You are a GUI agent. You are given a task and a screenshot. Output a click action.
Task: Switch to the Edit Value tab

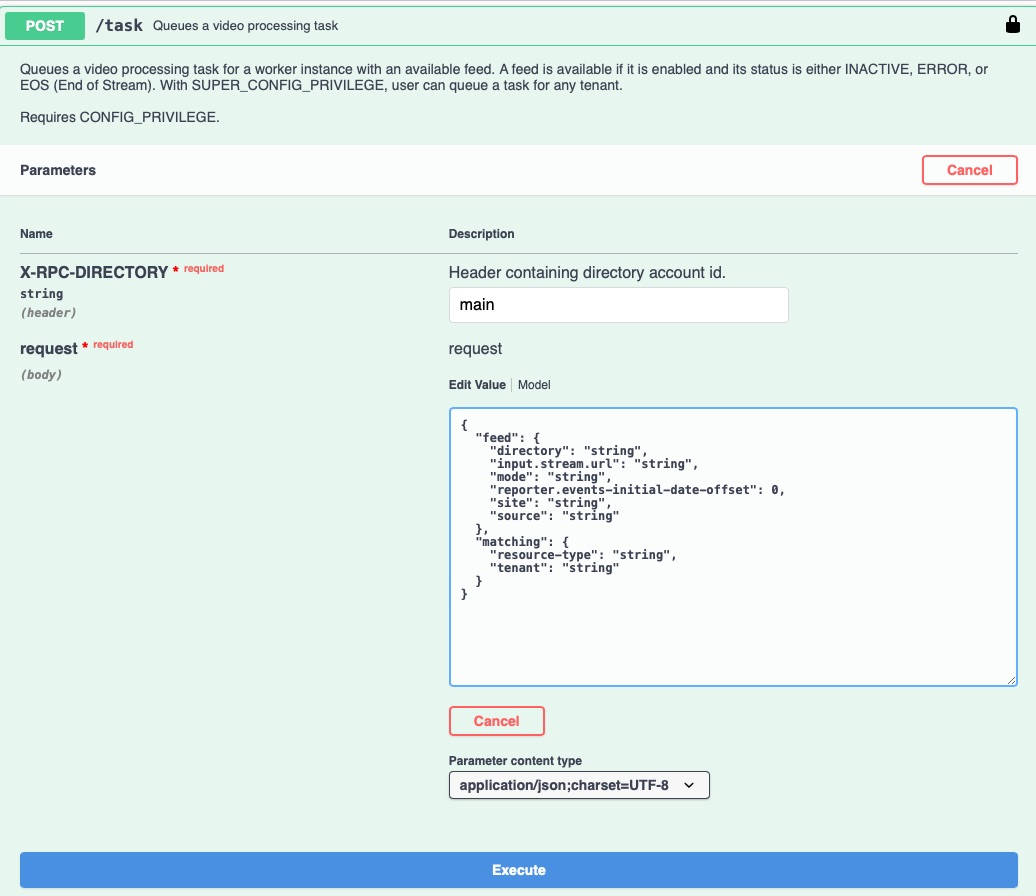(x=477, y=385)
